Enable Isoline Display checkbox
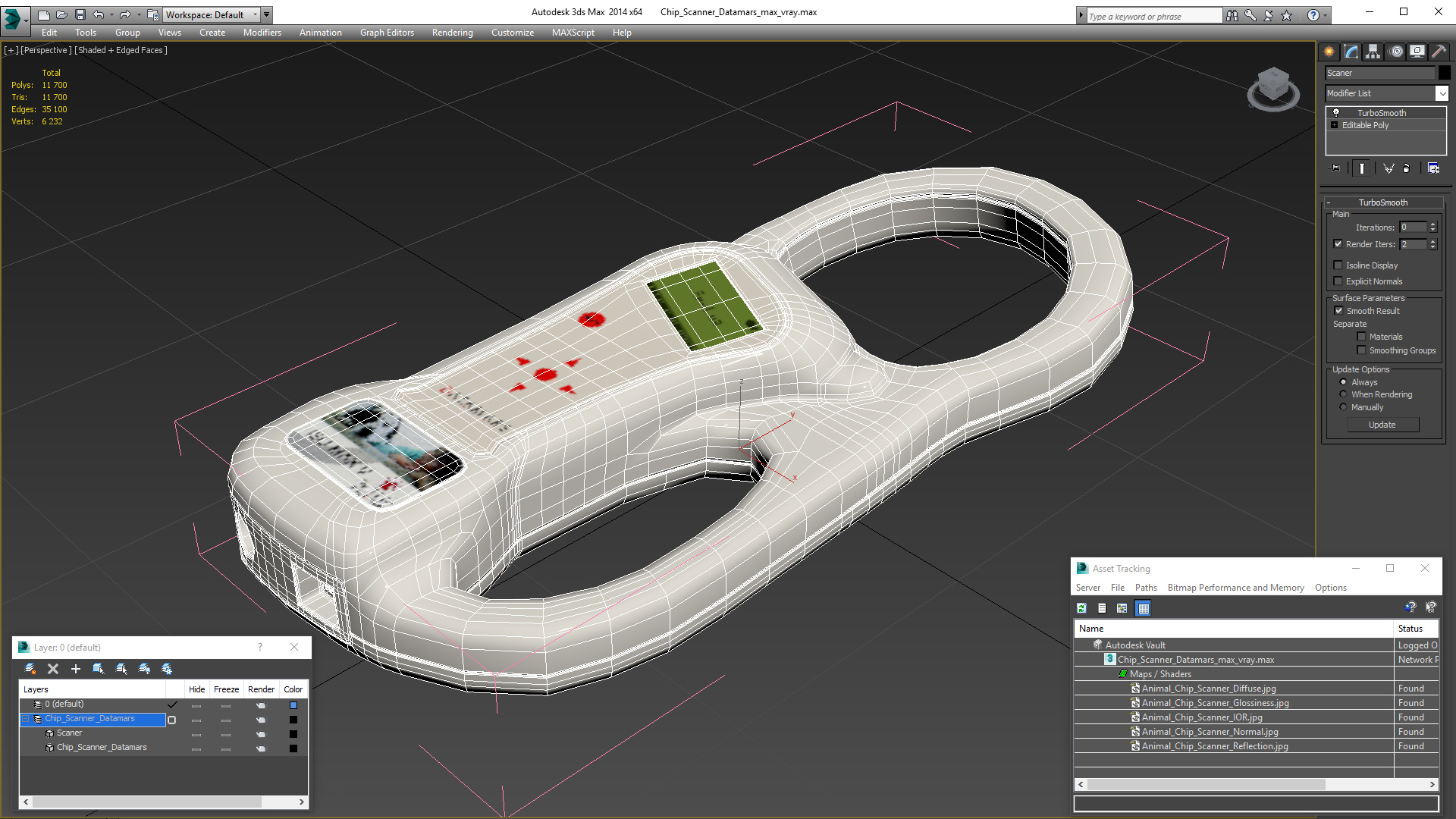This screenshot has height=819, width=1456. click(1338, 265)
